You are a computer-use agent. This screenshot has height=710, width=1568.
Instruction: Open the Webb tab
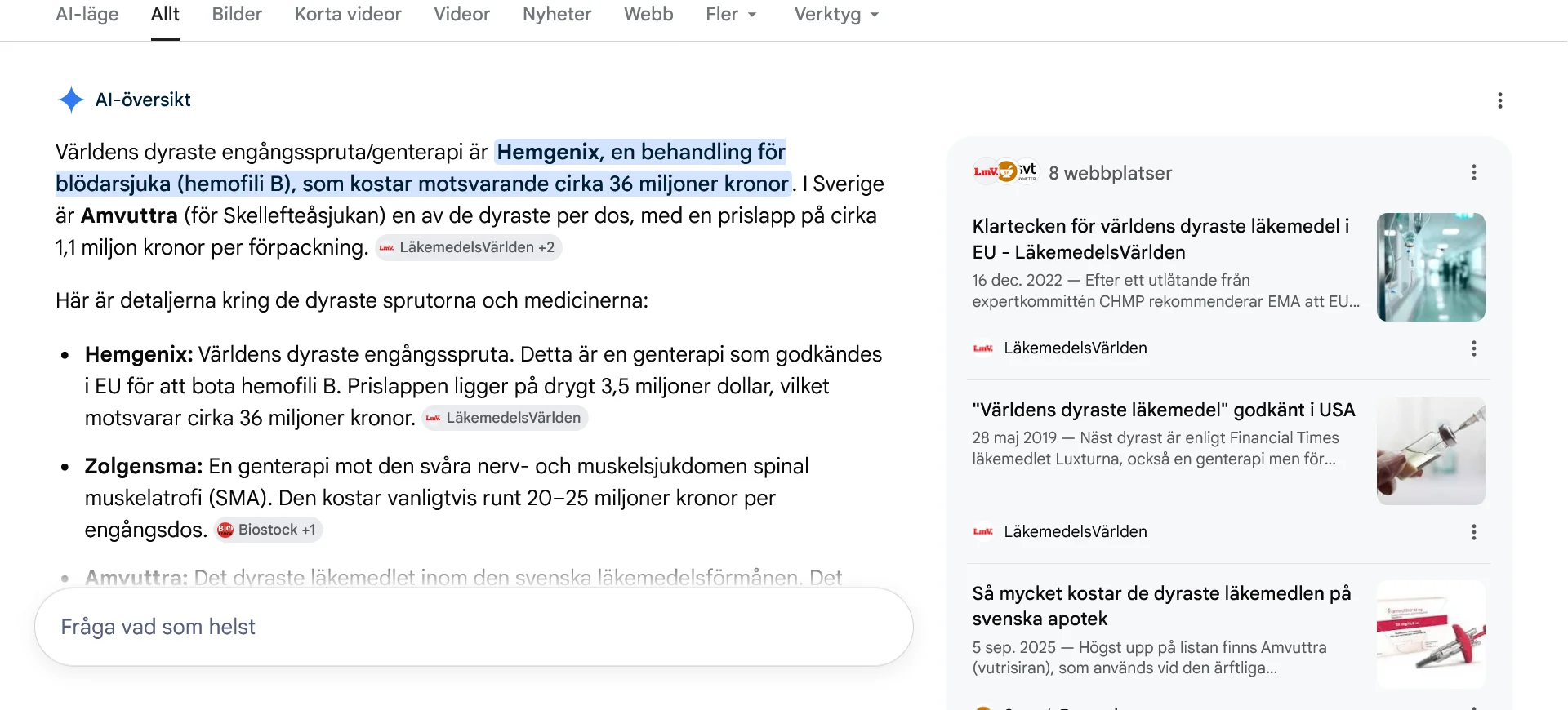[x=648, y=15]
